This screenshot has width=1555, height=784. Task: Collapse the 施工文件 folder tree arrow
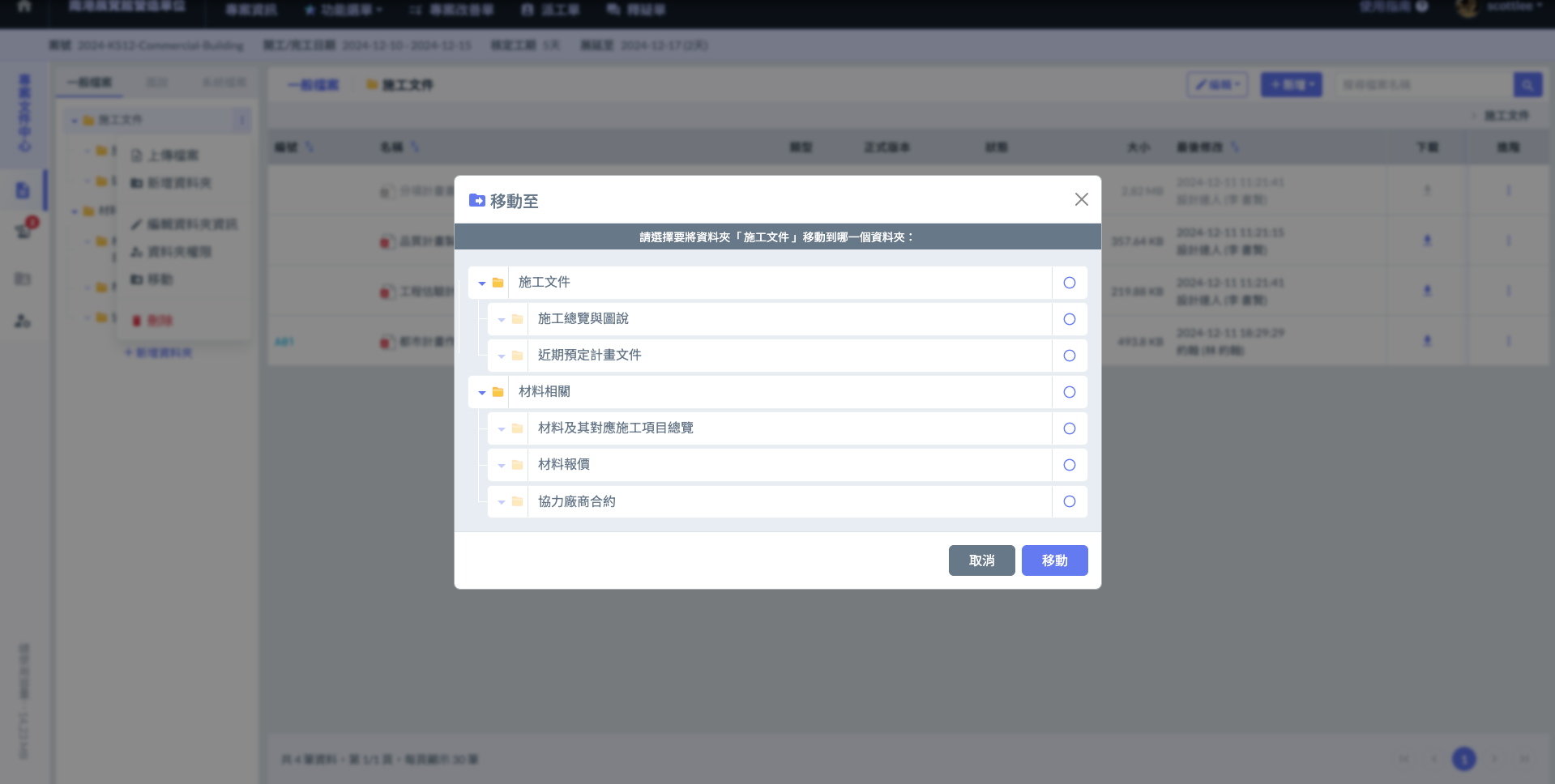point(482,283)
